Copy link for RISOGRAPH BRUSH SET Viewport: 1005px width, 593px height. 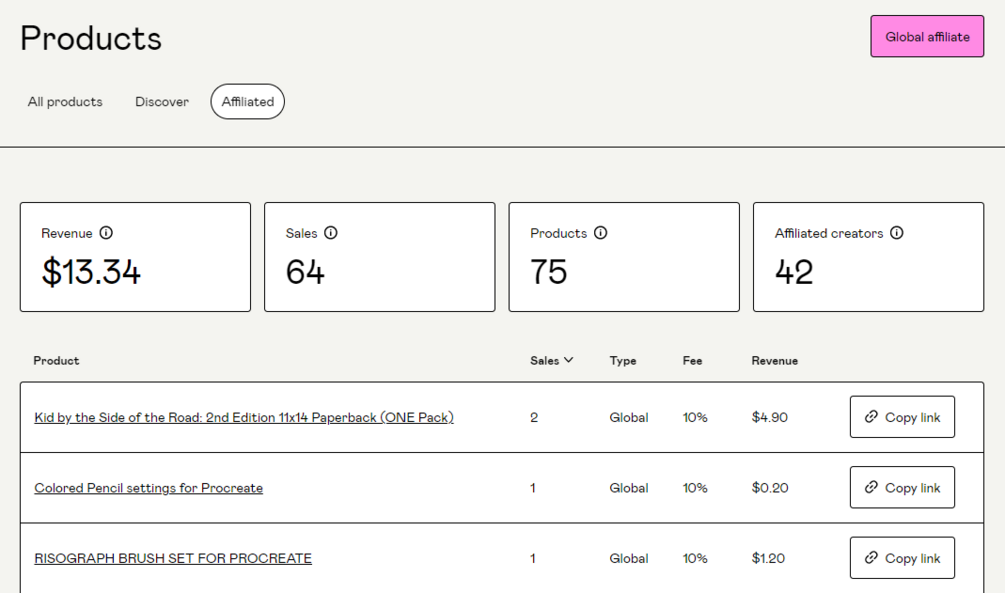pos(902,558)
